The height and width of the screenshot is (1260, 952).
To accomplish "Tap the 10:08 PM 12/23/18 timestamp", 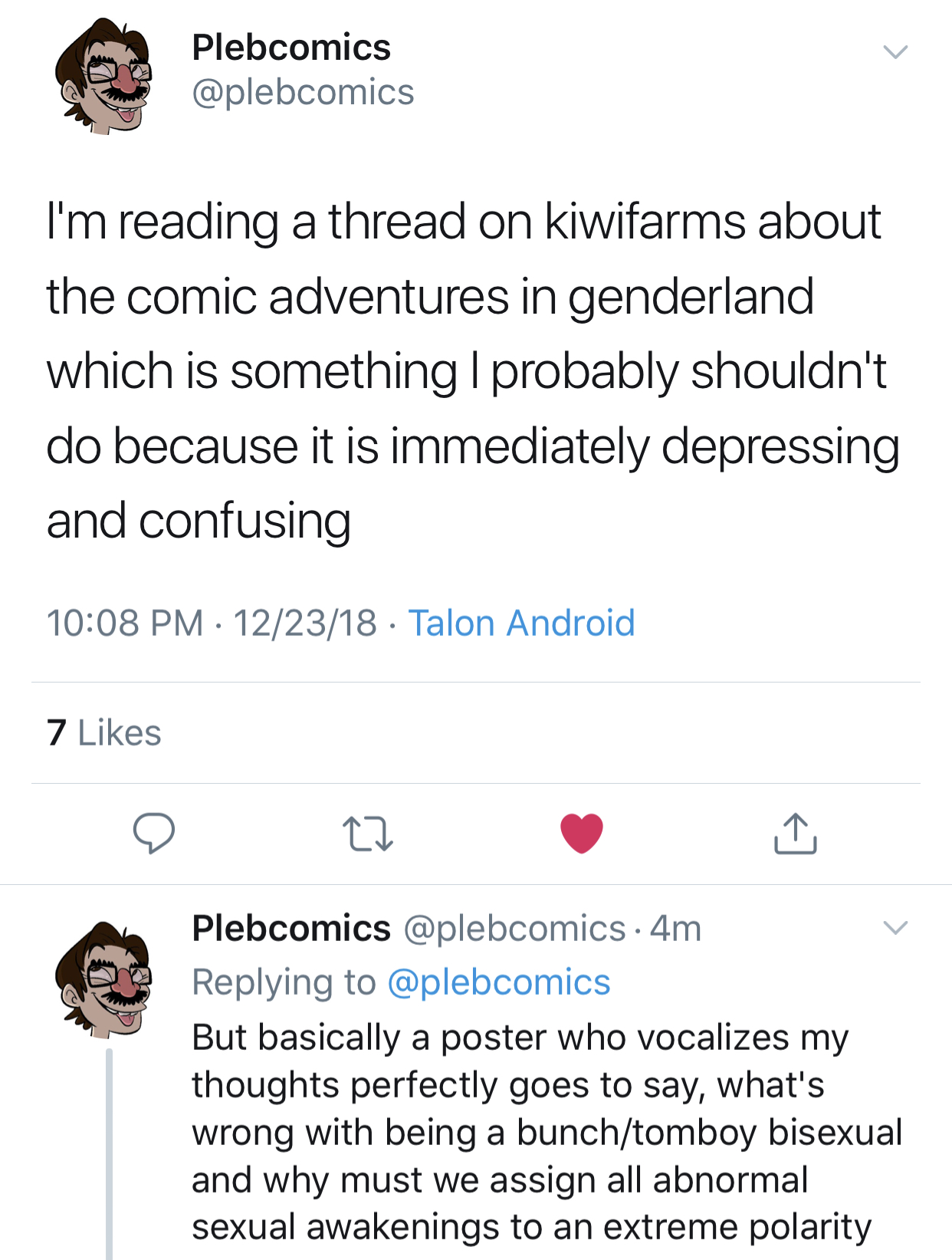I will (x=212, y=622).
